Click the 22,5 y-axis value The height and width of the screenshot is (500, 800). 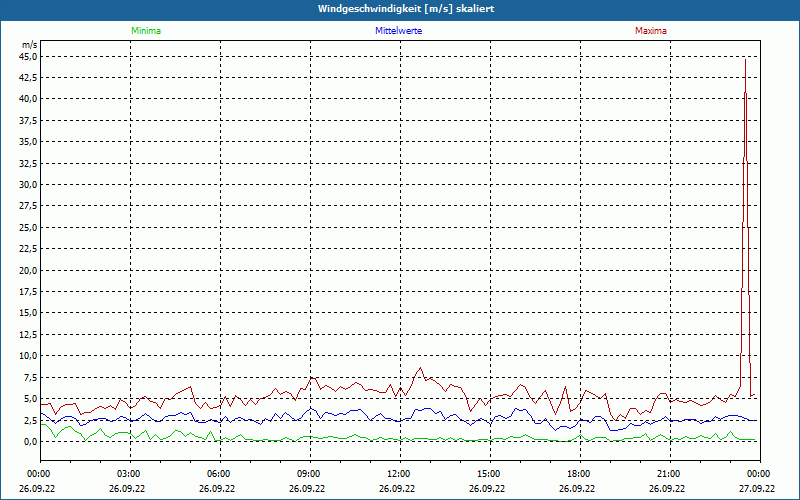click(29, 249)
